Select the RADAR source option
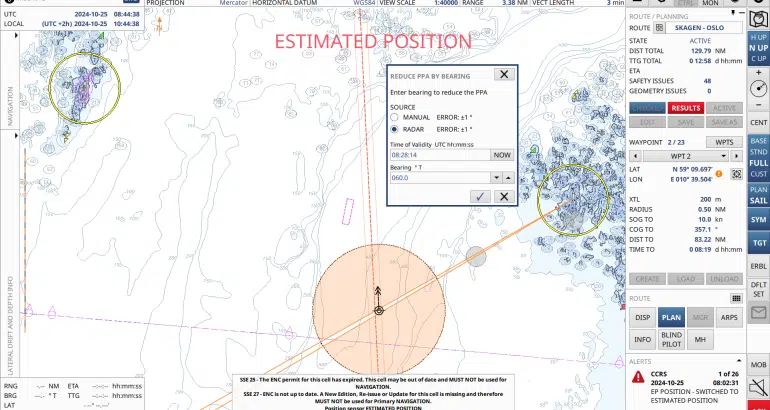Viewport: 770px width, 410px height. click(x=394, y=129)
